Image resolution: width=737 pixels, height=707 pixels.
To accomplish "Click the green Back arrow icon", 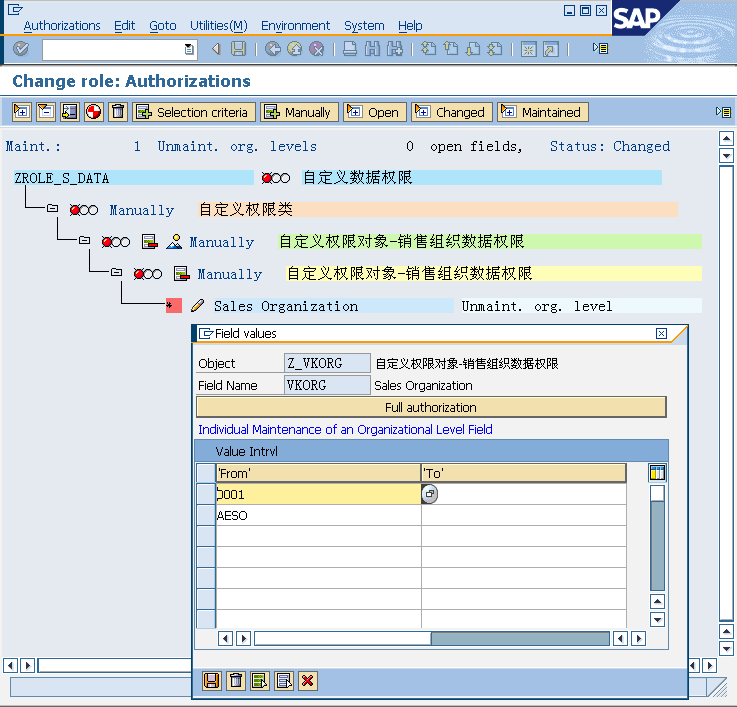I will [x=273, y=49].
